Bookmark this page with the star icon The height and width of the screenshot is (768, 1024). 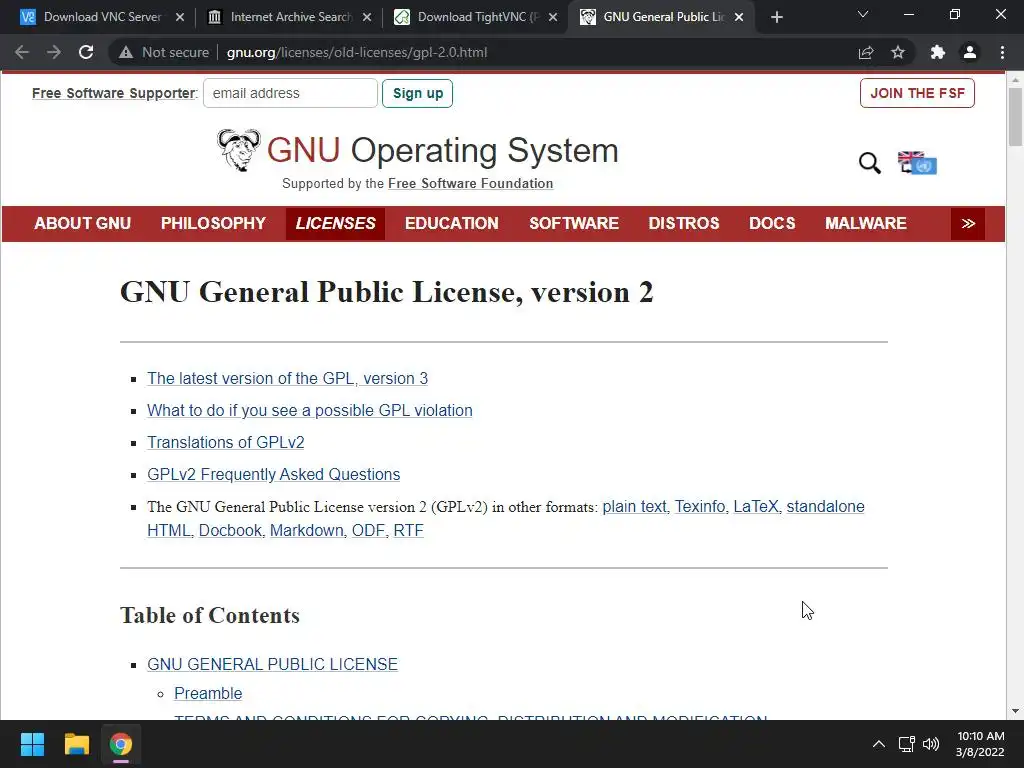(898, 52)
